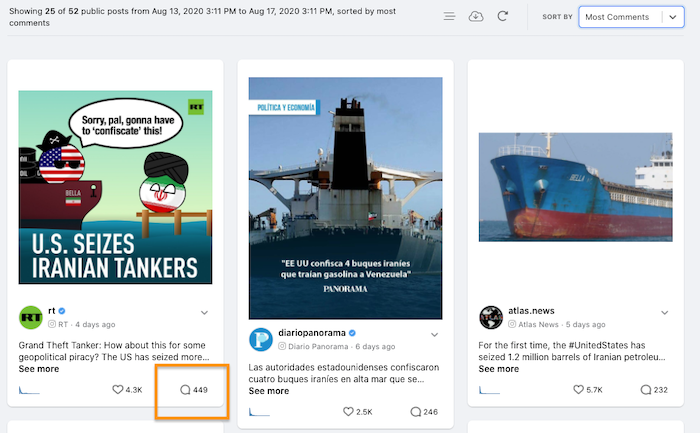Screen dimensions: 700x433
Task: Expand the atlas.news post options chevron
Action: [665, 312]
